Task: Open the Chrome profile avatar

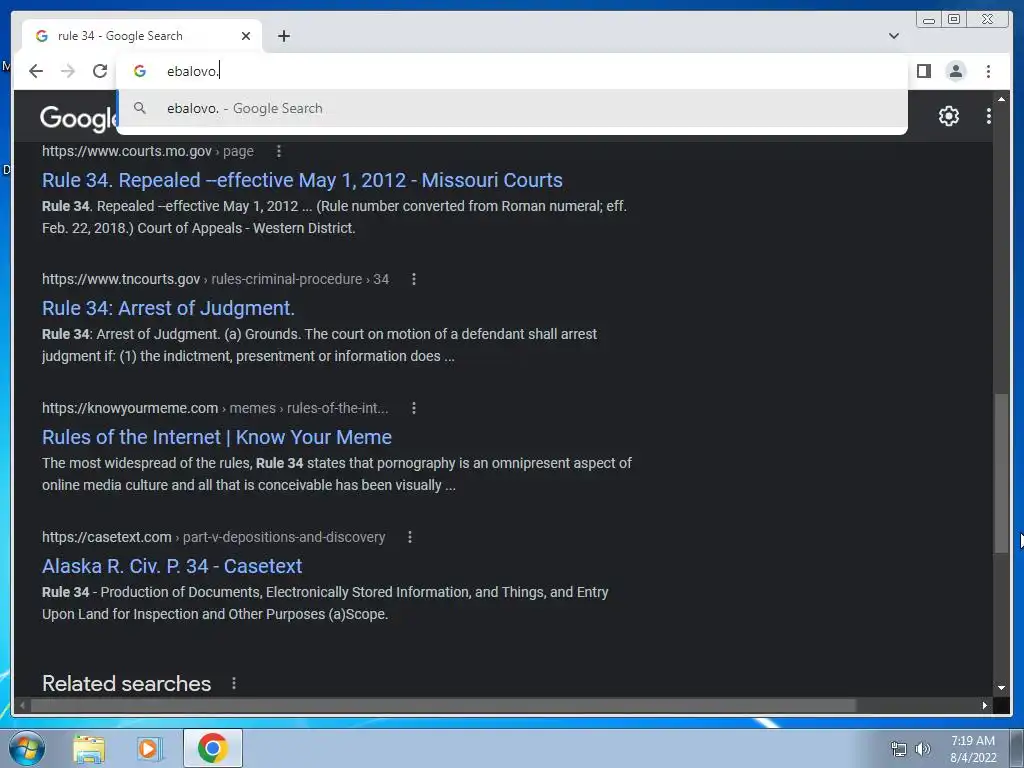Action: (955, 71)
